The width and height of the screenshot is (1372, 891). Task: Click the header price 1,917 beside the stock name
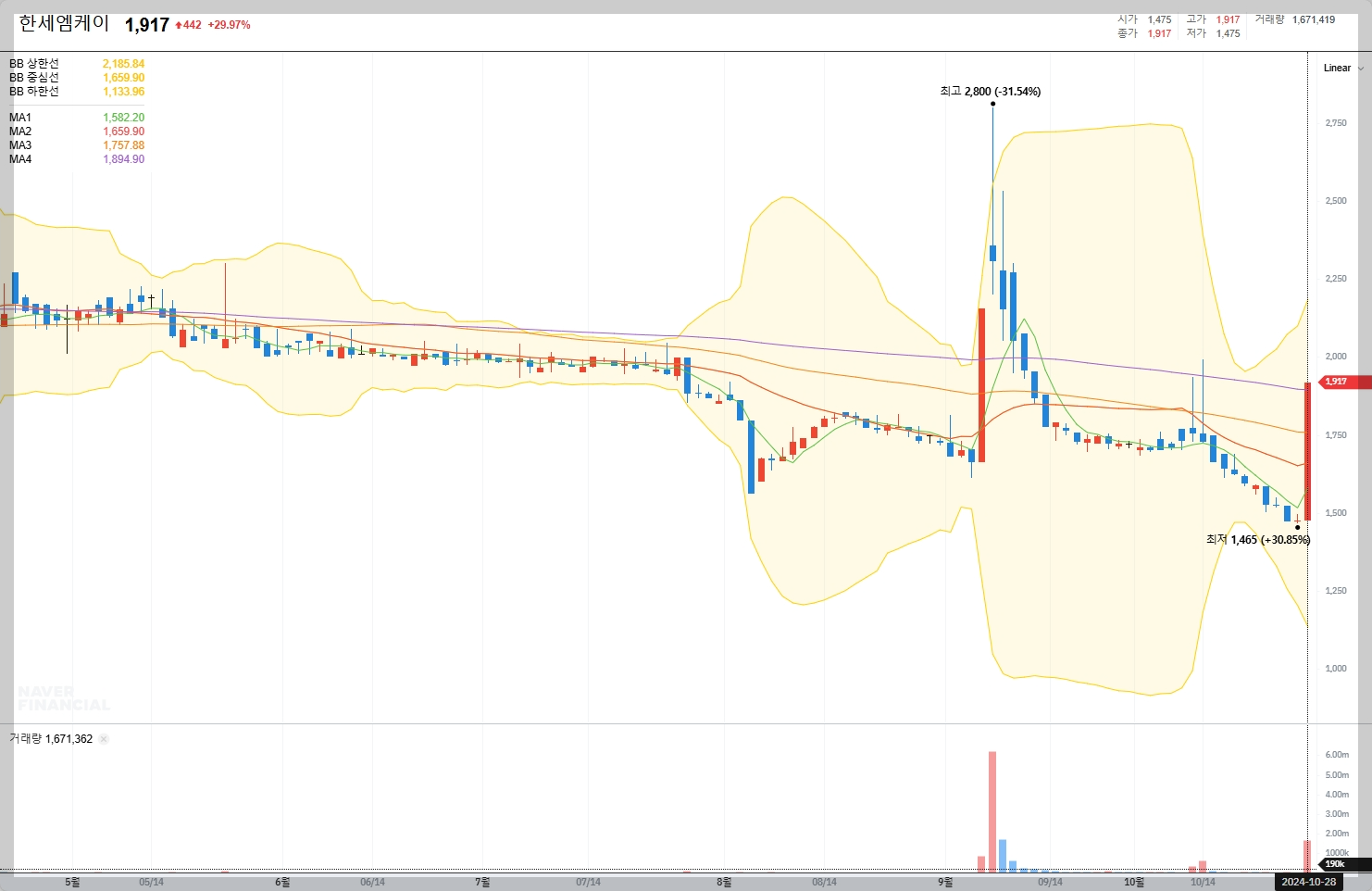tap(147, 25)
